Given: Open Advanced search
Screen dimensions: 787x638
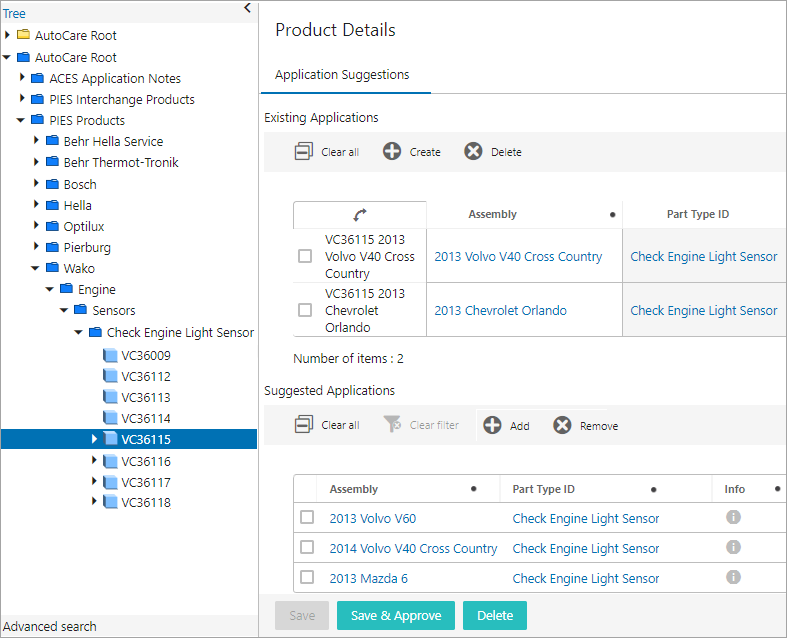Looking at the screenshot, I should click(50, 626).
